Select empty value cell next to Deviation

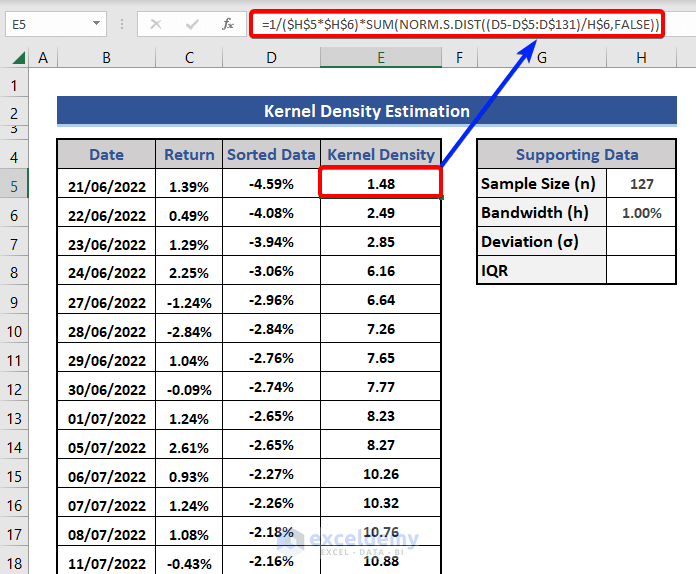click(641, 241)
